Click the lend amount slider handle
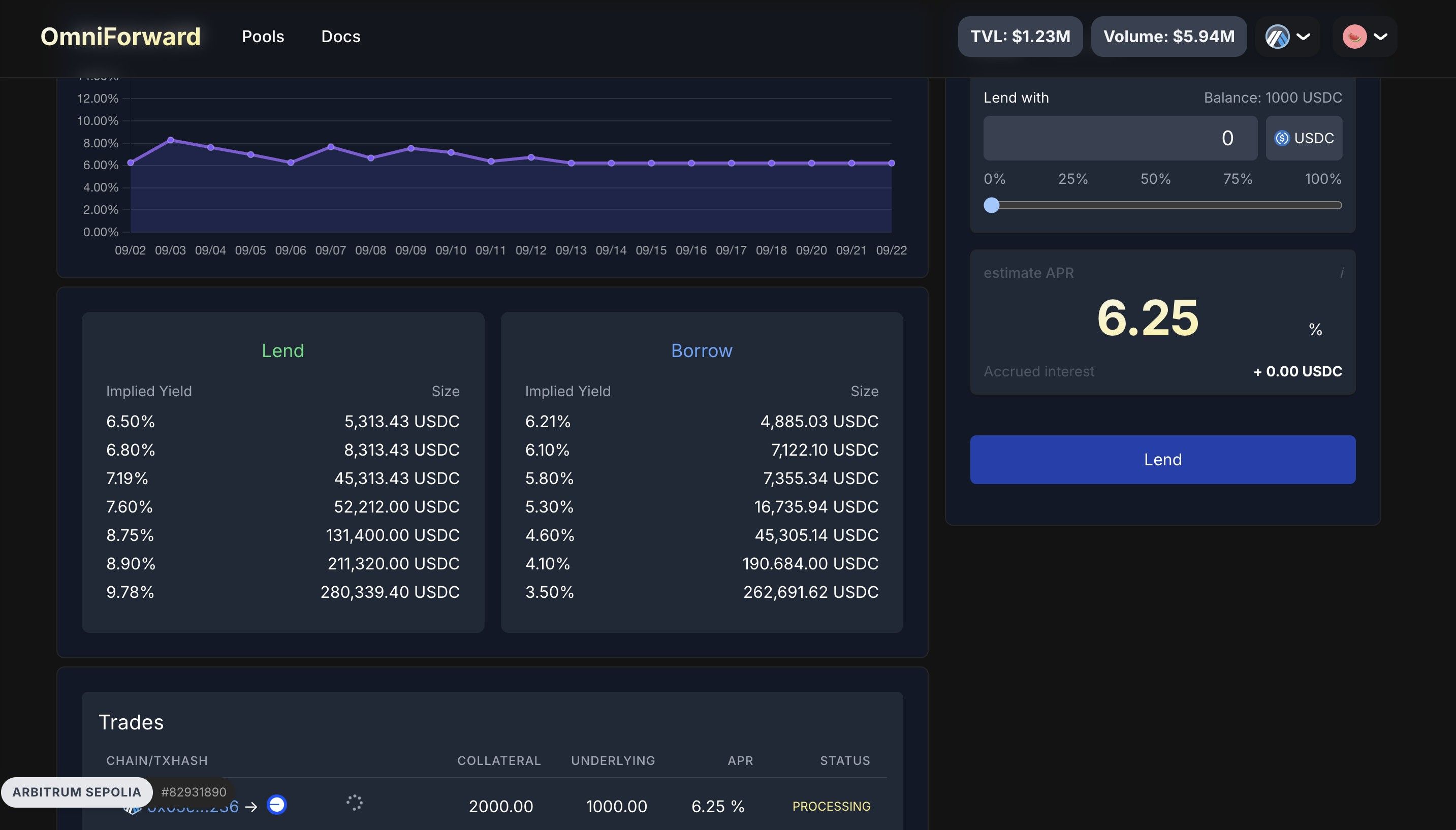 (992, 205)
